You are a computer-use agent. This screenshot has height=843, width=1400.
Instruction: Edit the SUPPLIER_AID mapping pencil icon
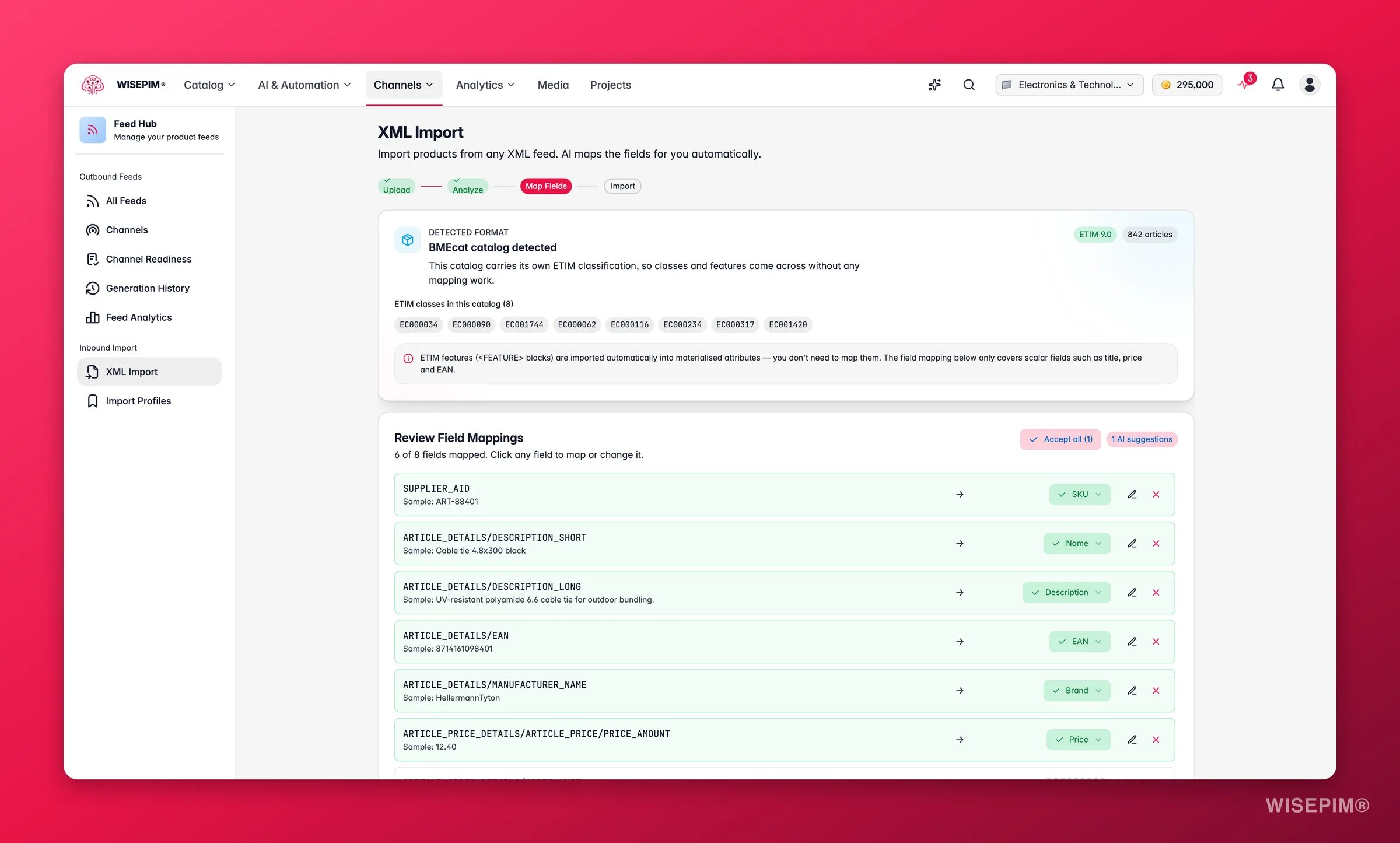point(1132,494)
